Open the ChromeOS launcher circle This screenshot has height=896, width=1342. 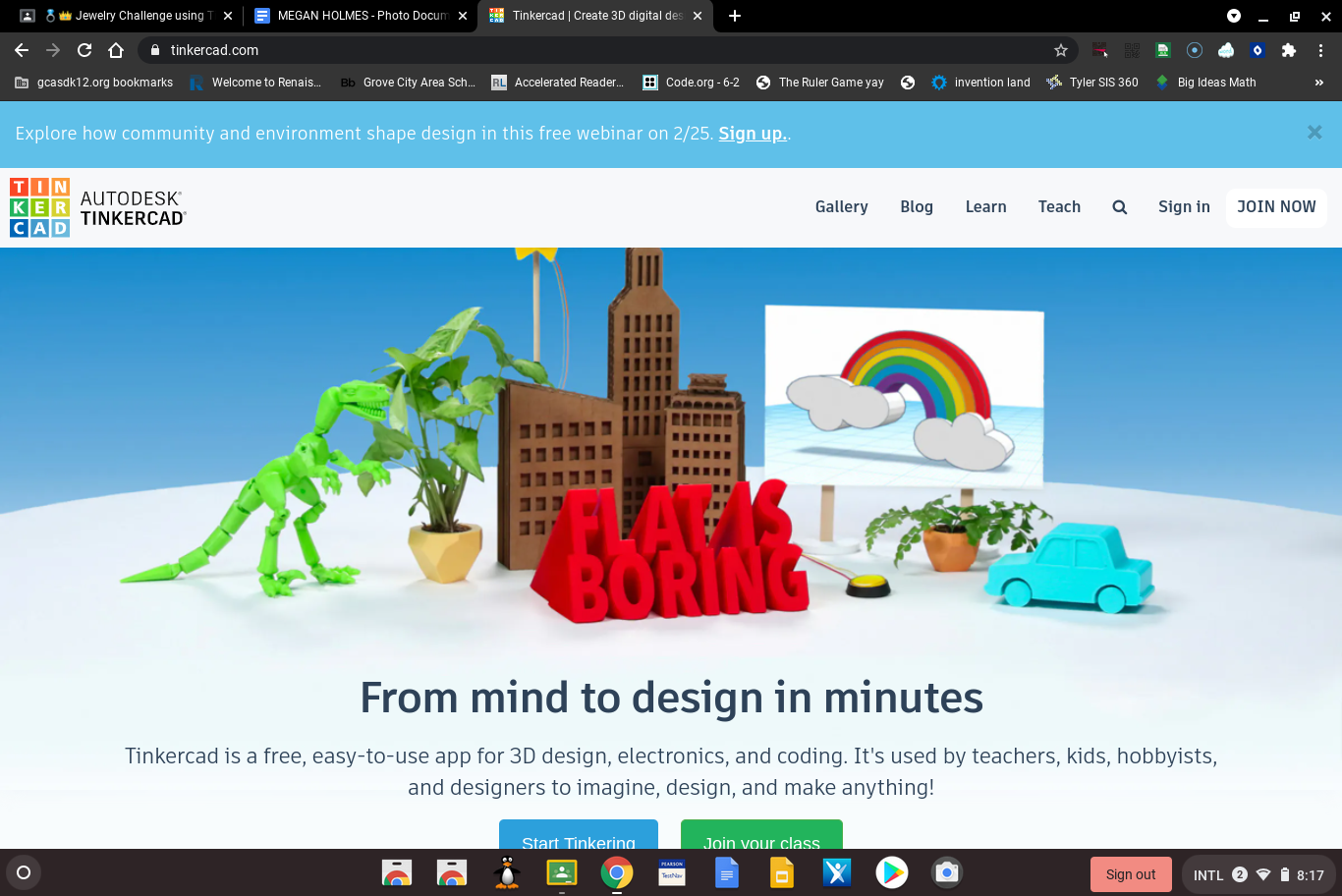click(x=24, y=872)
